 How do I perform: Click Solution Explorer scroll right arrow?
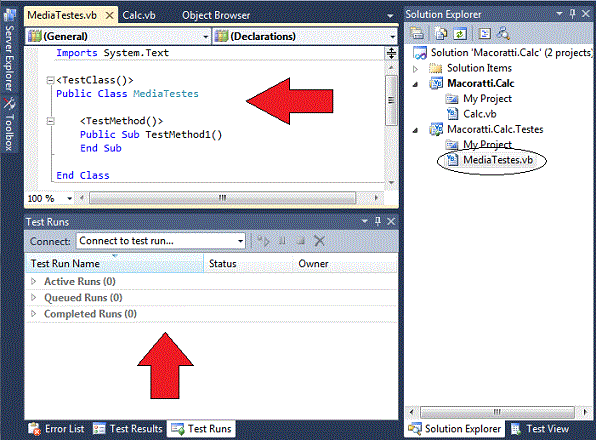(x=585, y=412)
